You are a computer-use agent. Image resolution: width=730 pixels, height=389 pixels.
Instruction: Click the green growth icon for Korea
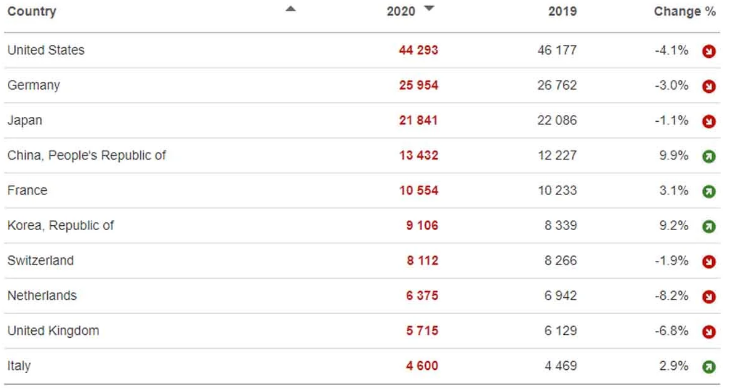coord(709,227)
